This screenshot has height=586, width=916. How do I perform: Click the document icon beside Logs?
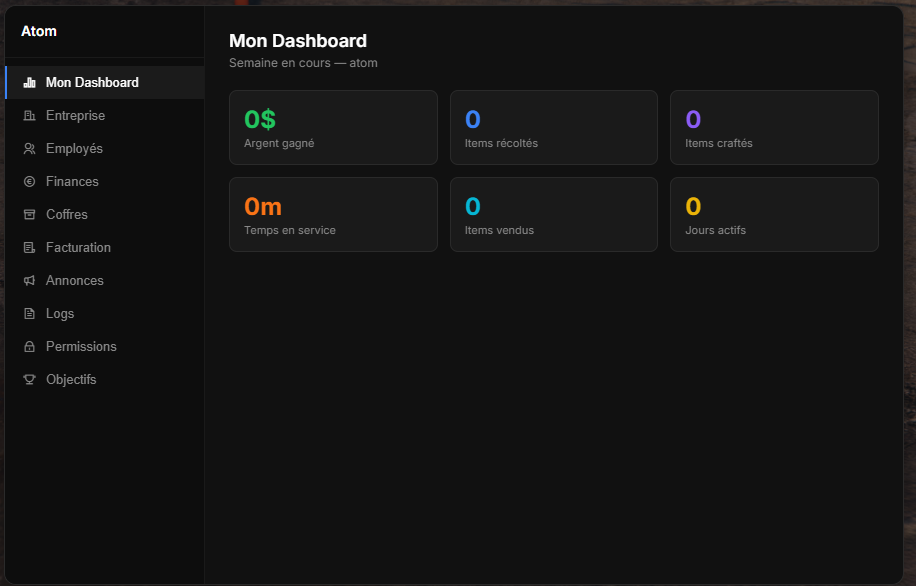coord(29,314)
